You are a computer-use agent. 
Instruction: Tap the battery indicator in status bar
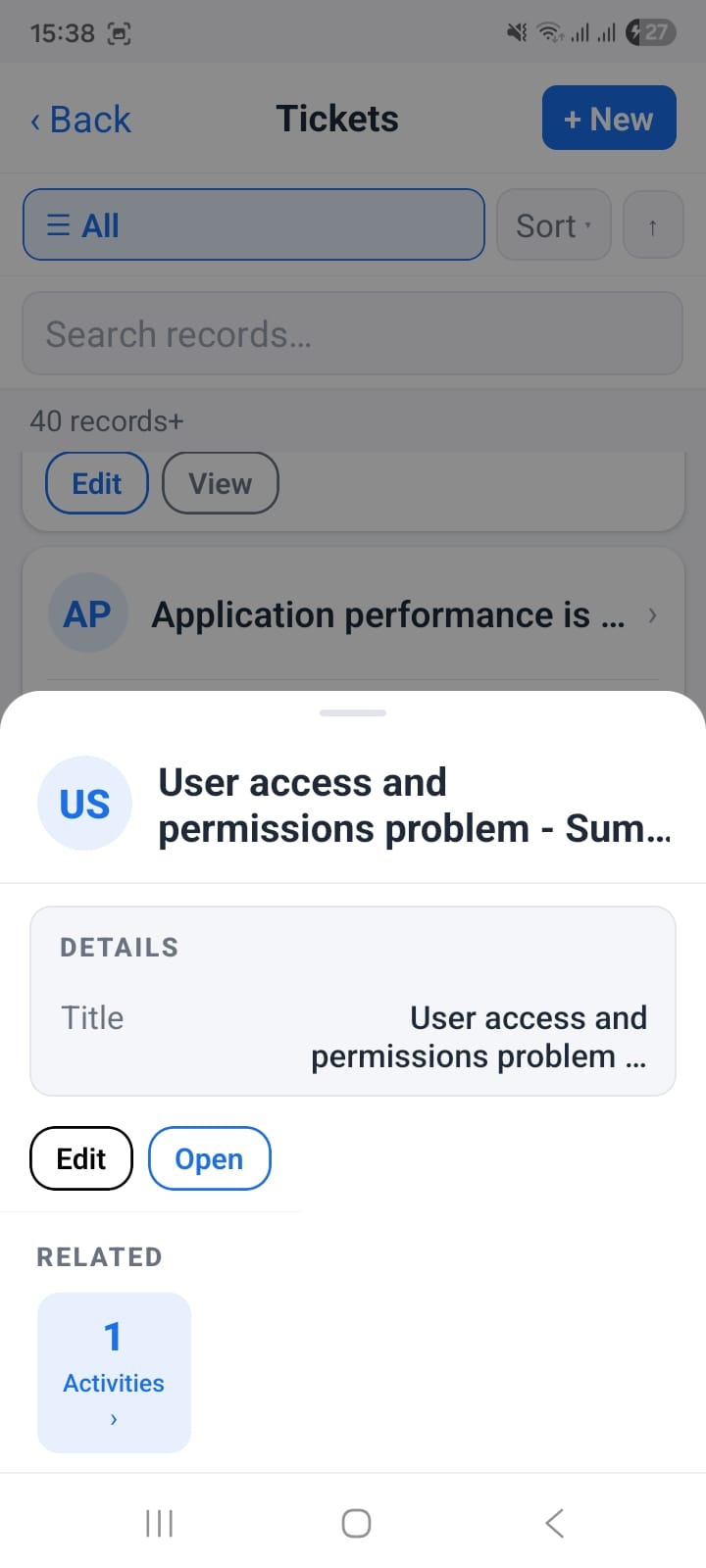click(651, 32)
